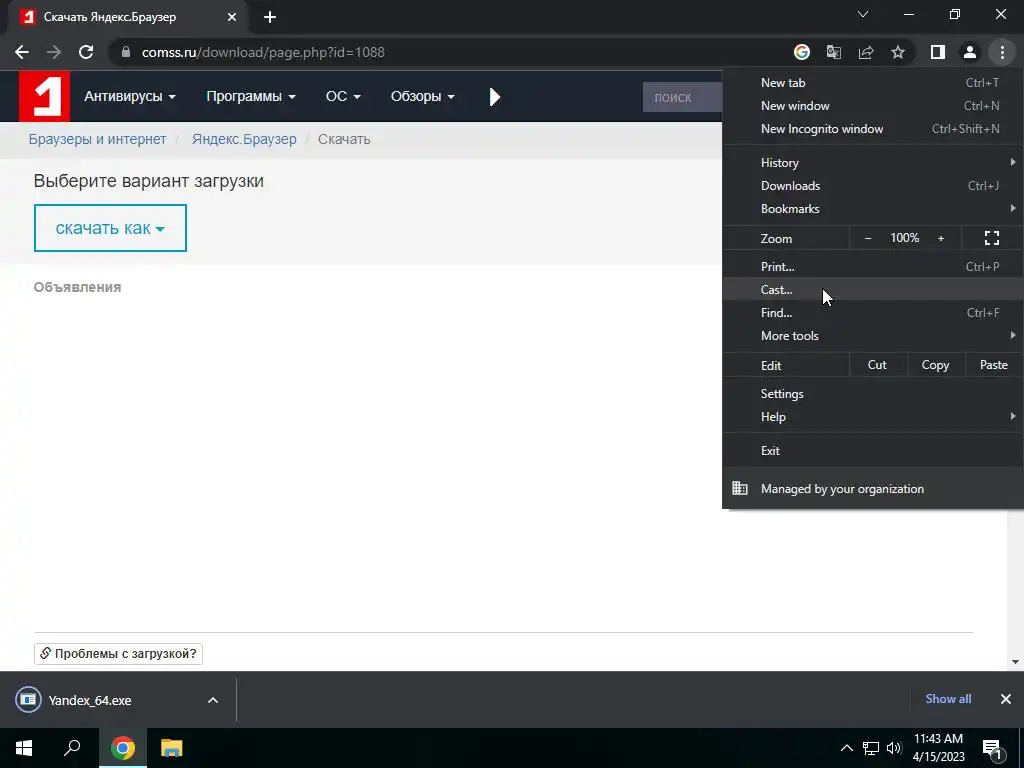1024x768 pixels.
Task: Open the Google account icon in address bar
Action: [x=802, y=52]
